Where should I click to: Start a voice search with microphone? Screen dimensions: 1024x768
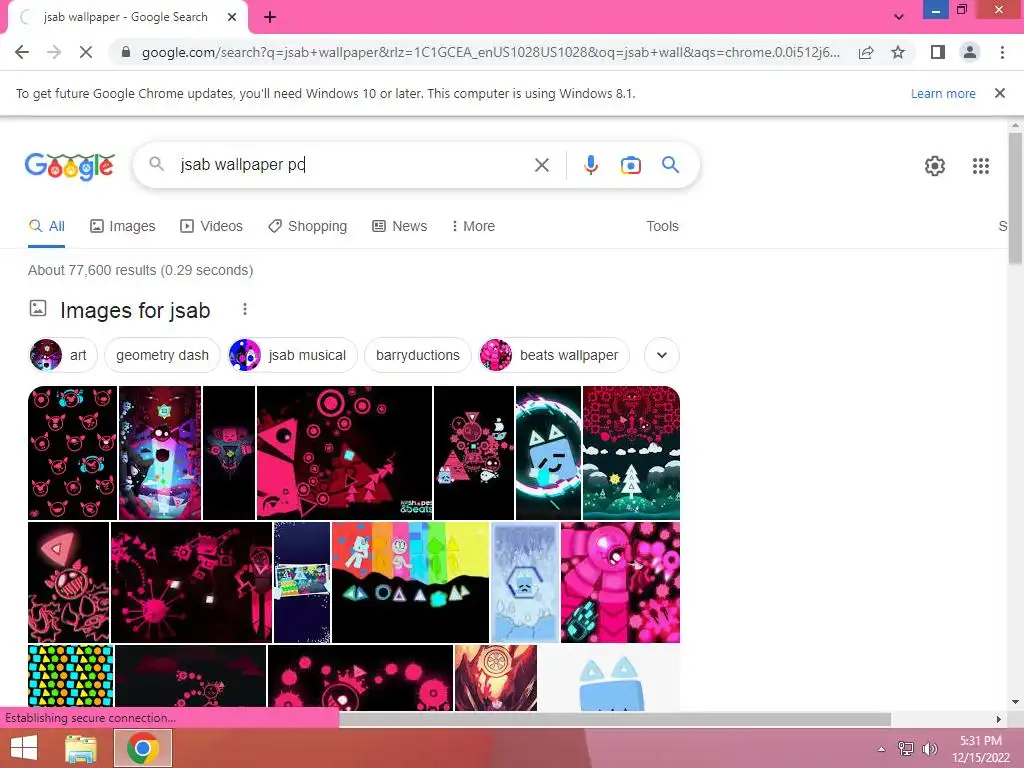click(x=590, y=165)
